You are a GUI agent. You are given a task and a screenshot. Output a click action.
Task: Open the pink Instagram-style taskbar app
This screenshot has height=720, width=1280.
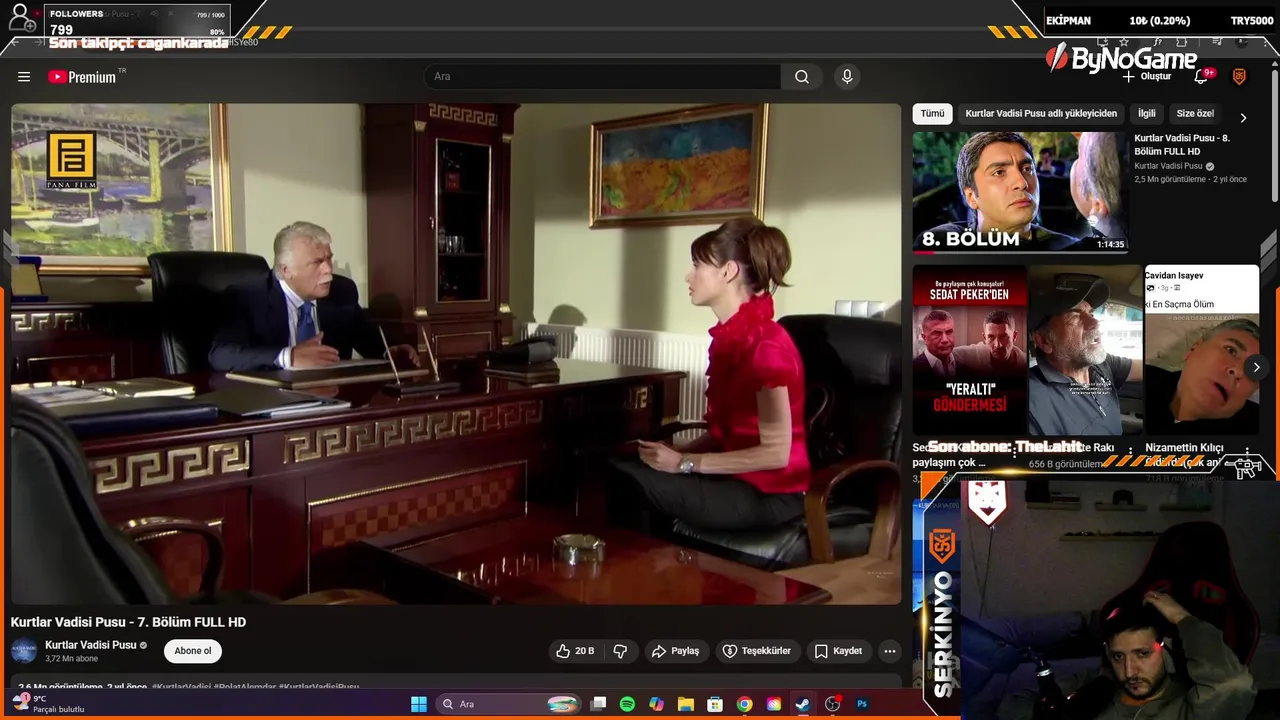point(773,704)
